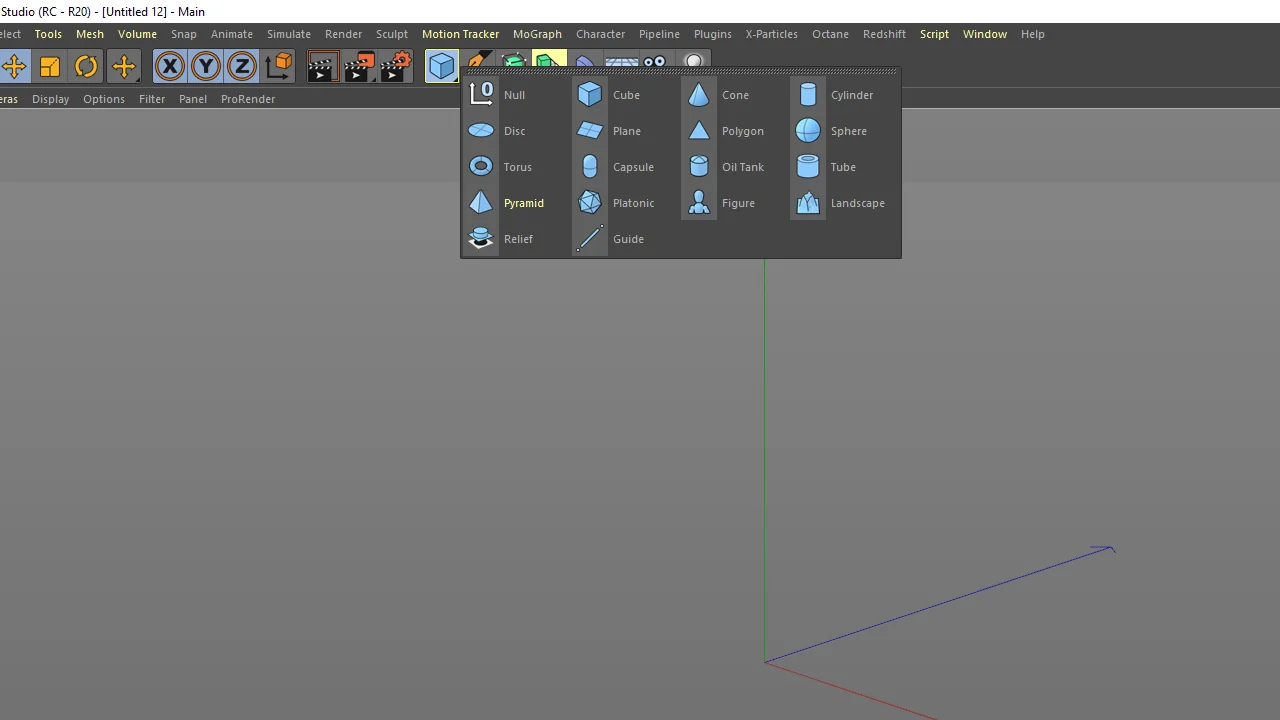
Task: Open the Sculpt menu
Action: (x=392, y=34)
